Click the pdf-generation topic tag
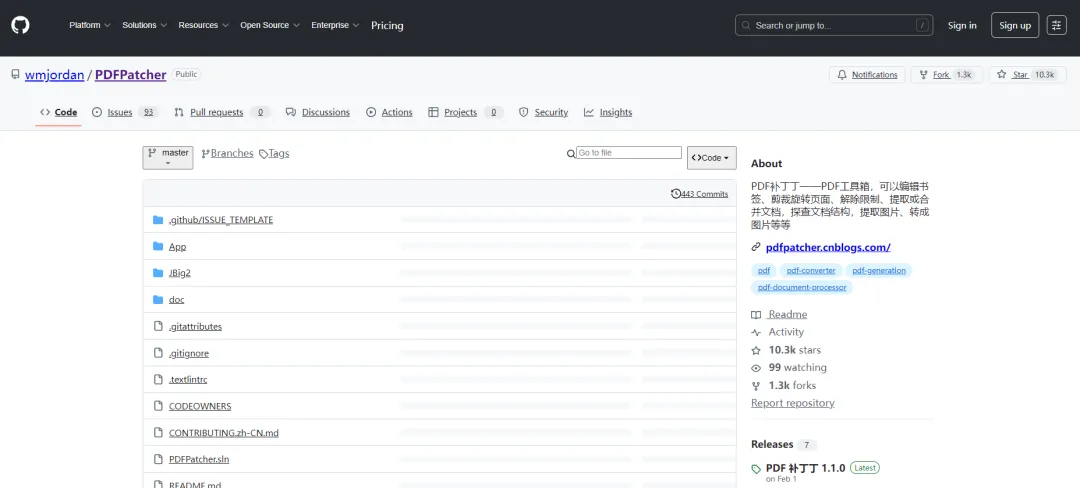Viewport: 1080px width, 488px height. pos(879,270)
